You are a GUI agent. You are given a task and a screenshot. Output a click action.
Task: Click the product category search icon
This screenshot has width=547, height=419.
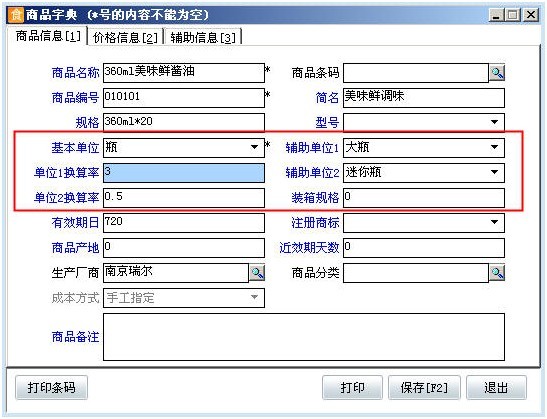pos(497,272)
